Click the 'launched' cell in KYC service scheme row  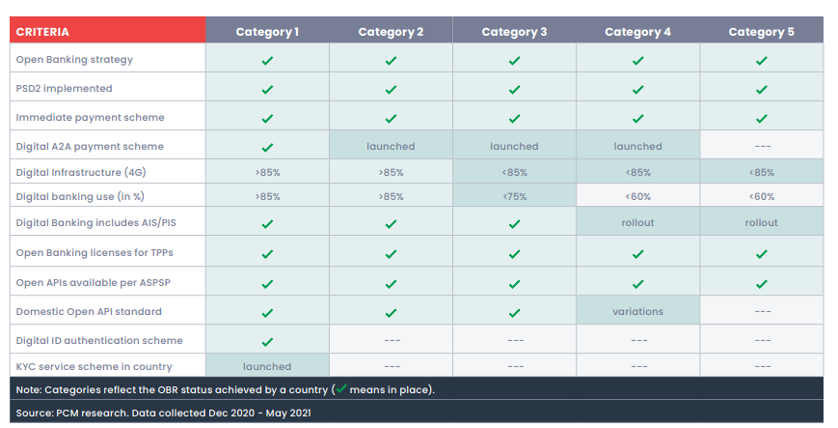267,366
